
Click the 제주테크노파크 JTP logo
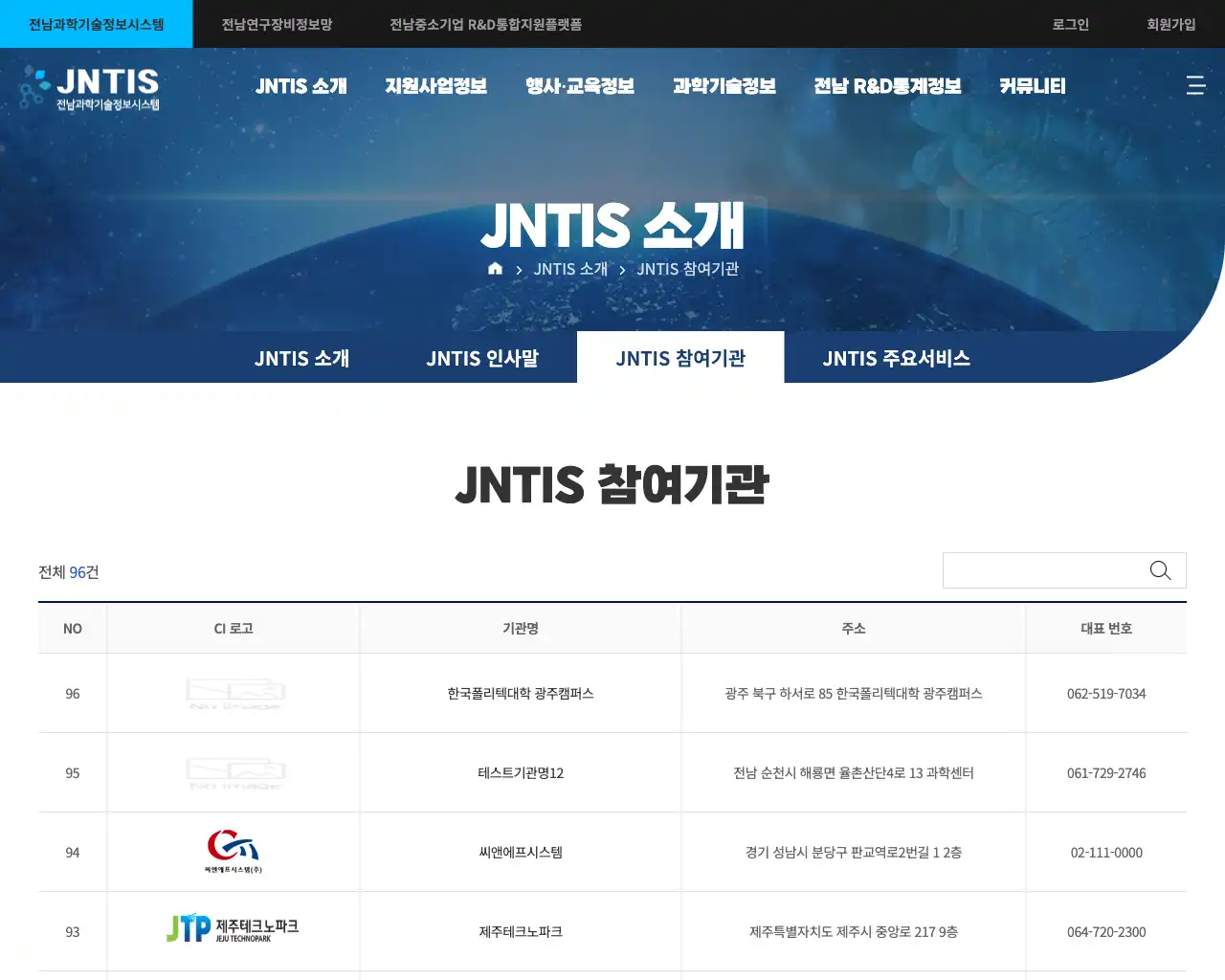(x=233, y=926)
